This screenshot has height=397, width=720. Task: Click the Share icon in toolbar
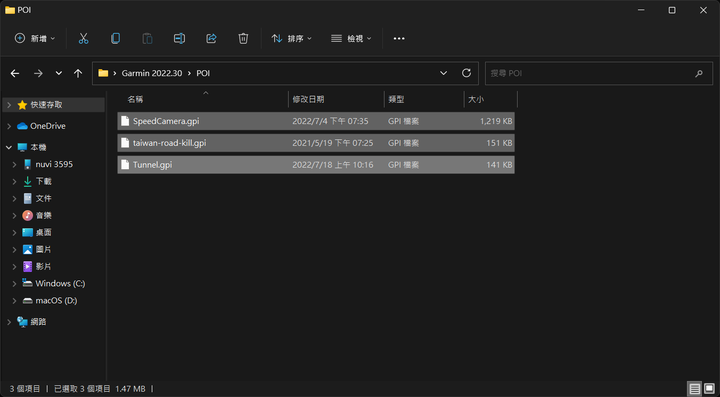point(211,39)
